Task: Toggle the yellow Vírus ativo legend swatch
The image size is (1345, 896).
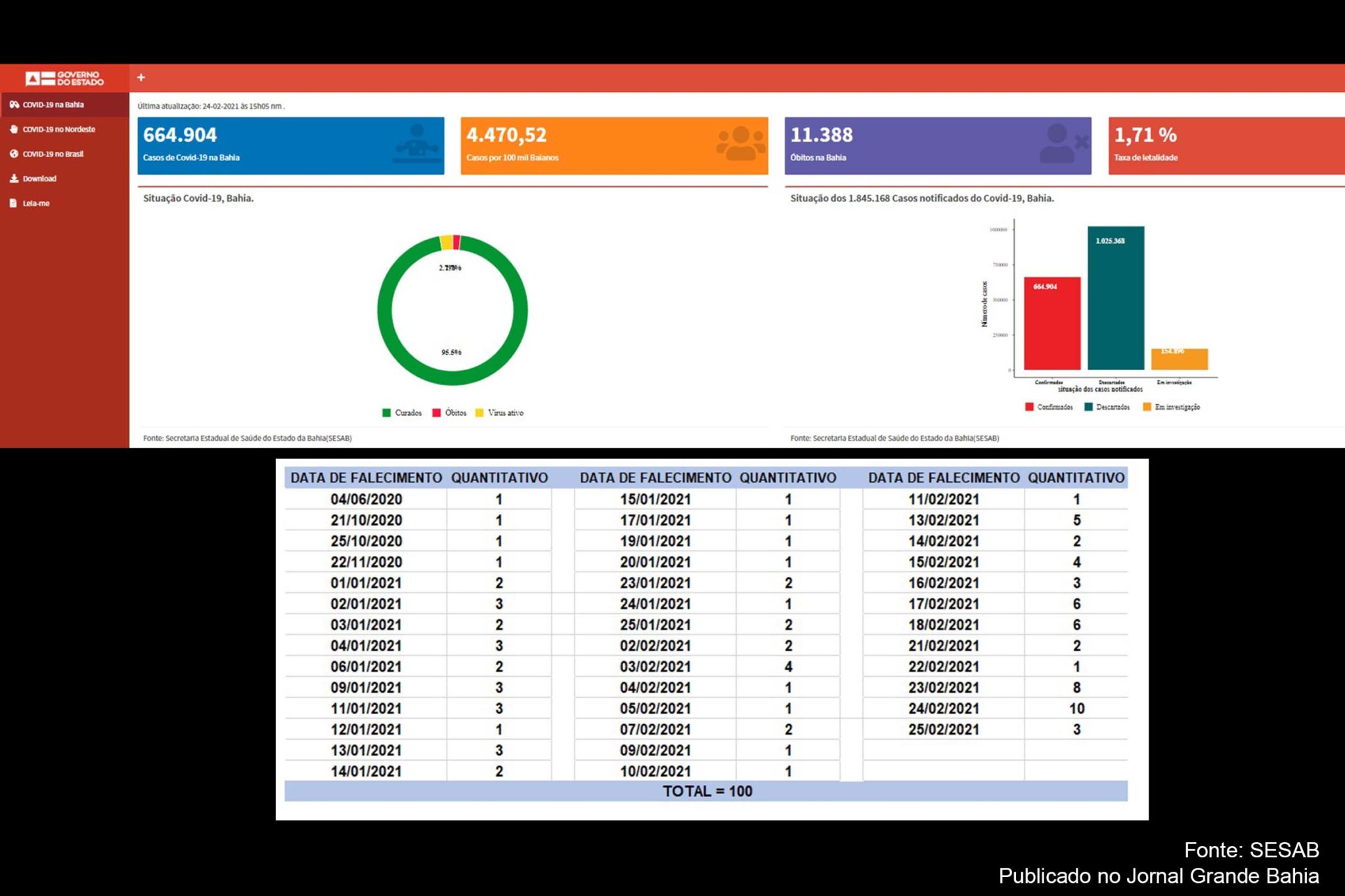Action: pyautogui.click(x=479, y=413)
